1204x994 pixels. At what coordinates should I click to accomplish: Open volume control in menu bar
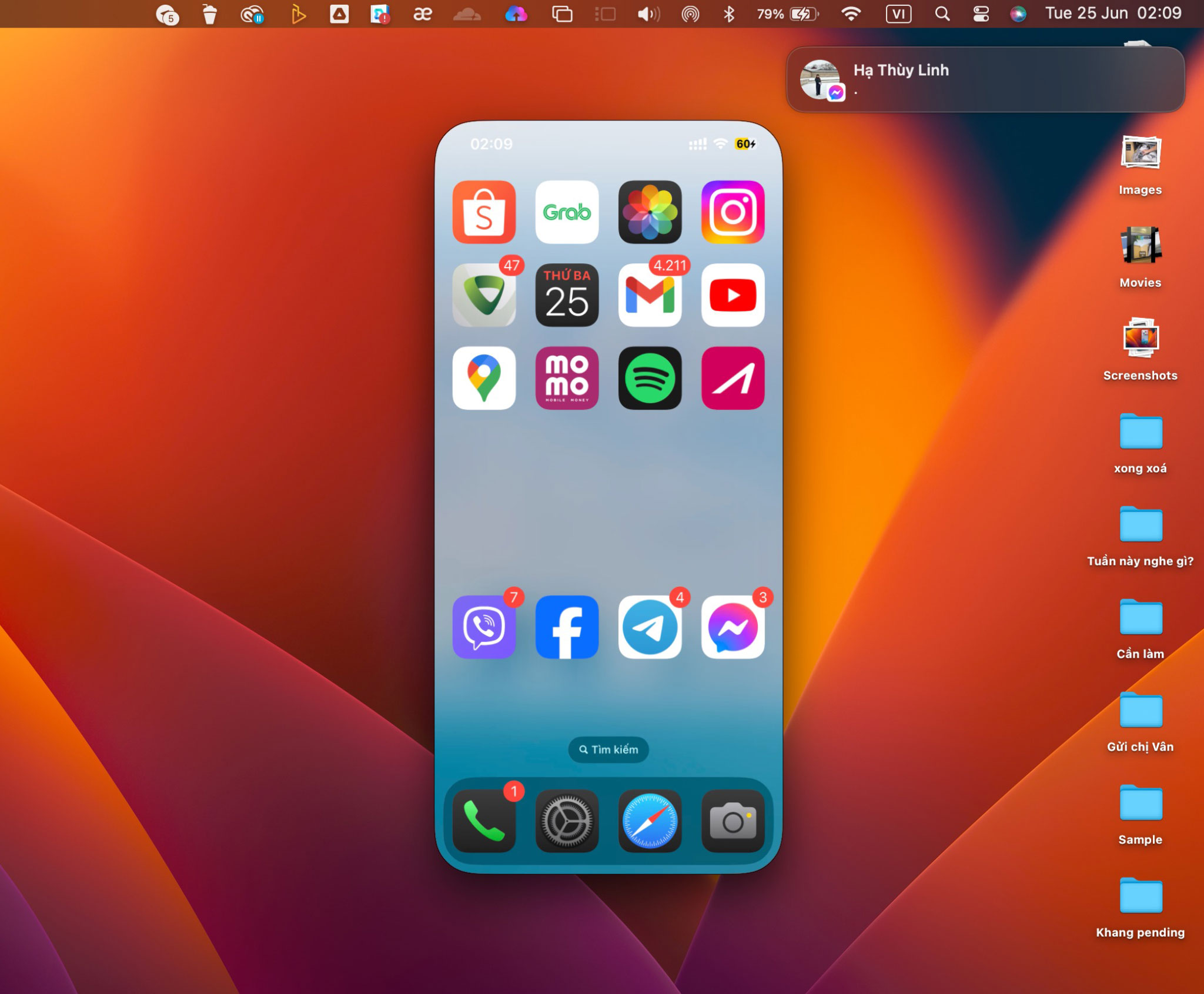(648, 14)
